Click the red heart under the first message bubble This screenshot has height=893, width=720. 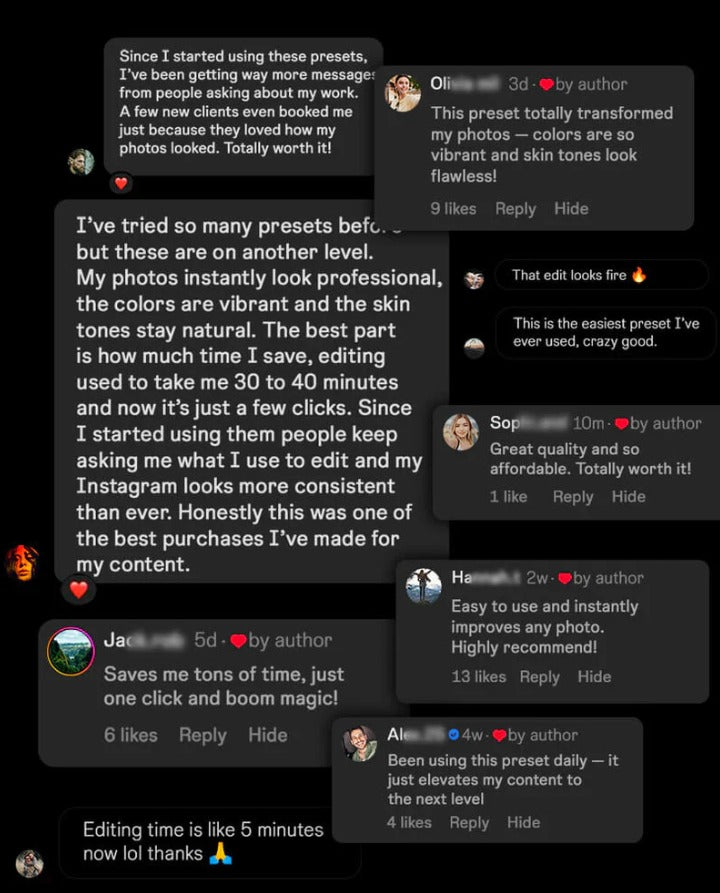click(121, 183)
